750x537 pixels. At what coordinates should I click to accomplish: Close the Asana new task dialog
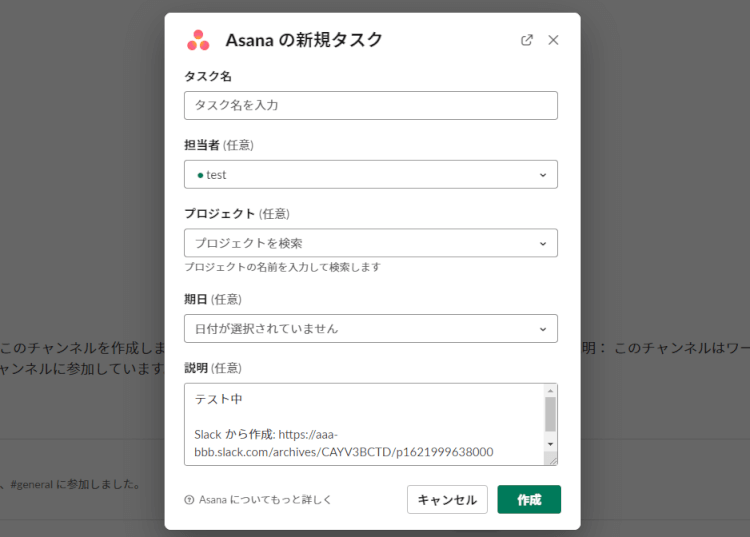[x=553, y=40]
